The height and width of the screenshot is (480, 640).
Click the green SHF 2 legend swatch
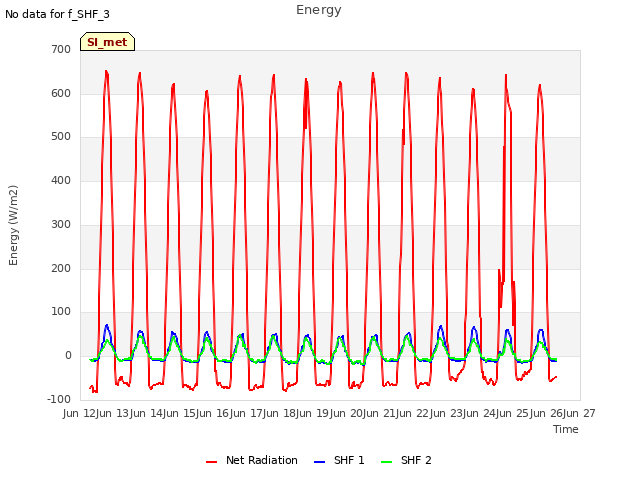[386, 462]
